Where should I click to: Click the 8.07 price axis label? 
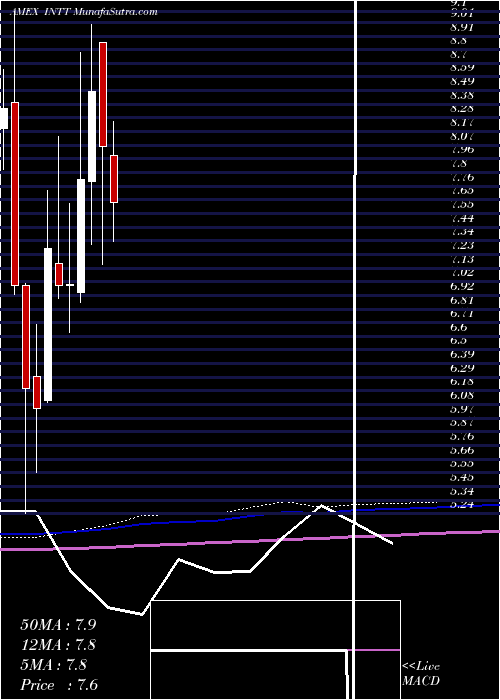tap(462, 136)
